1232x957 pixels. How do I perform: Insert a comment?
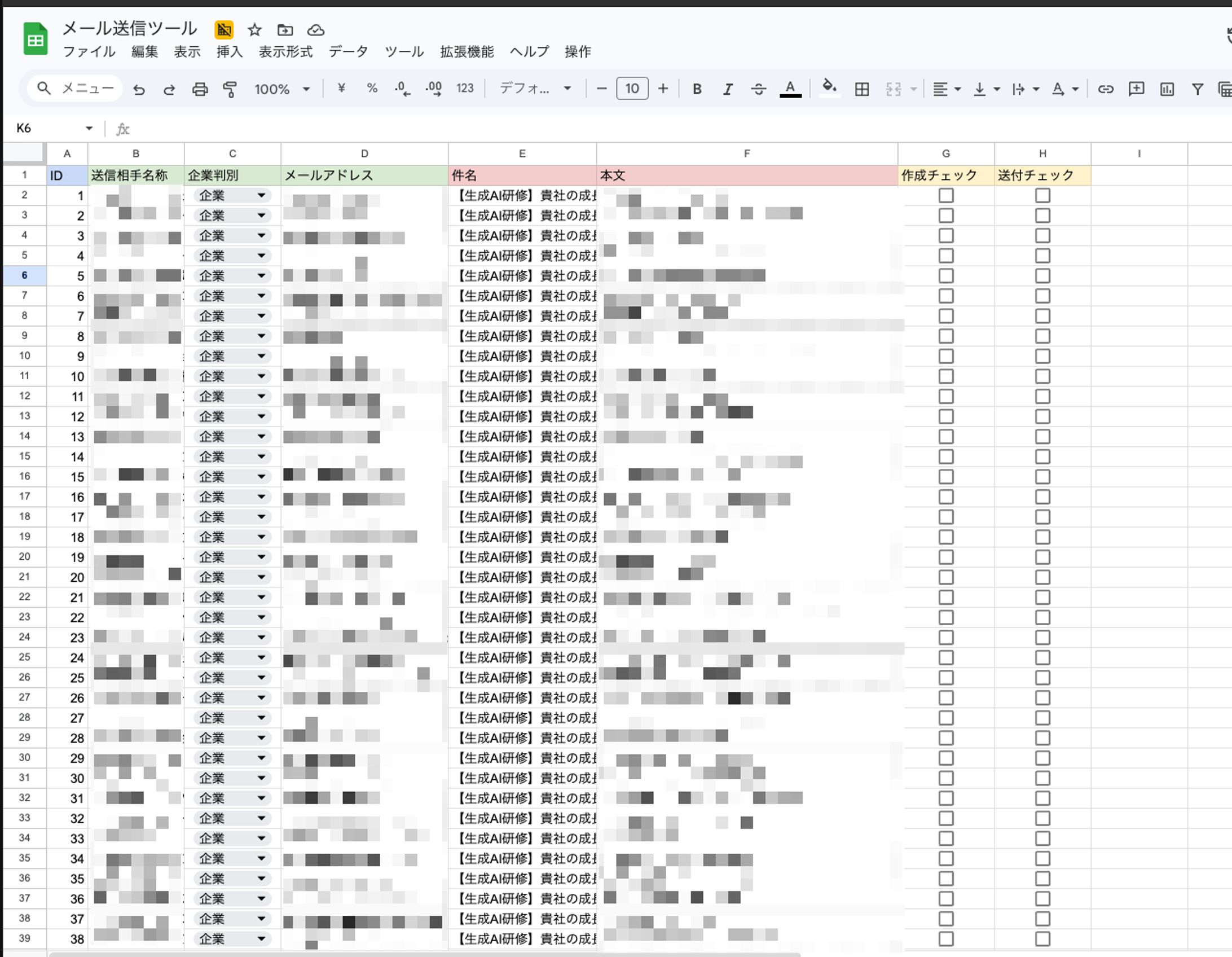point(1136,89)
